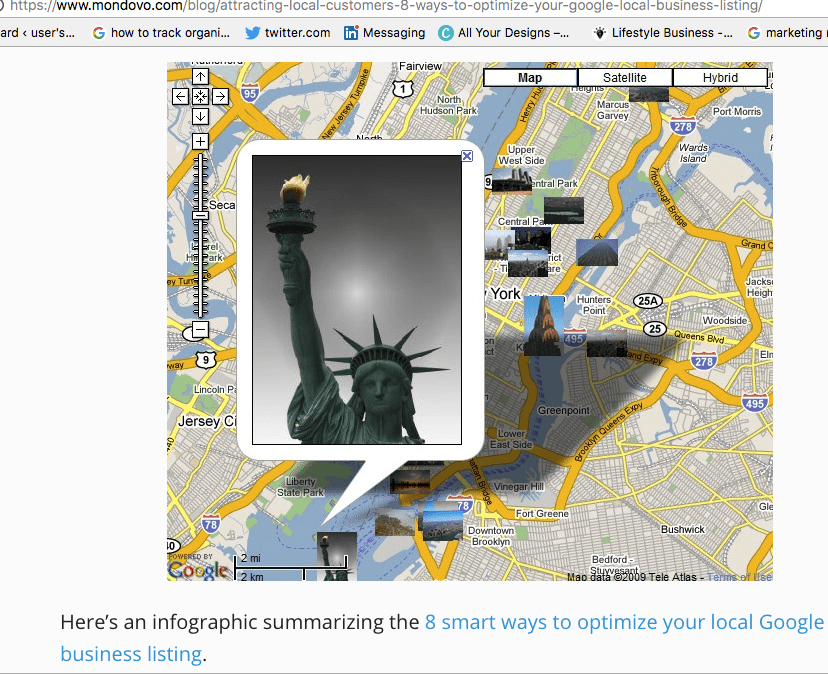Open the Lifestyle Business bookmark
Image resolution: width=828 pixels, height=674 pixels.
click(663, 33)
